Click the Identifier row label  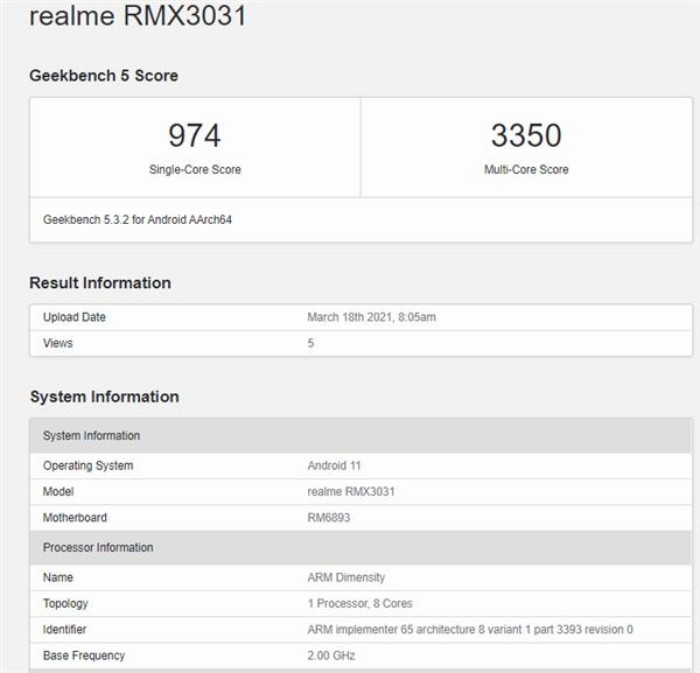pyautogui.click(x=65, y=630)
